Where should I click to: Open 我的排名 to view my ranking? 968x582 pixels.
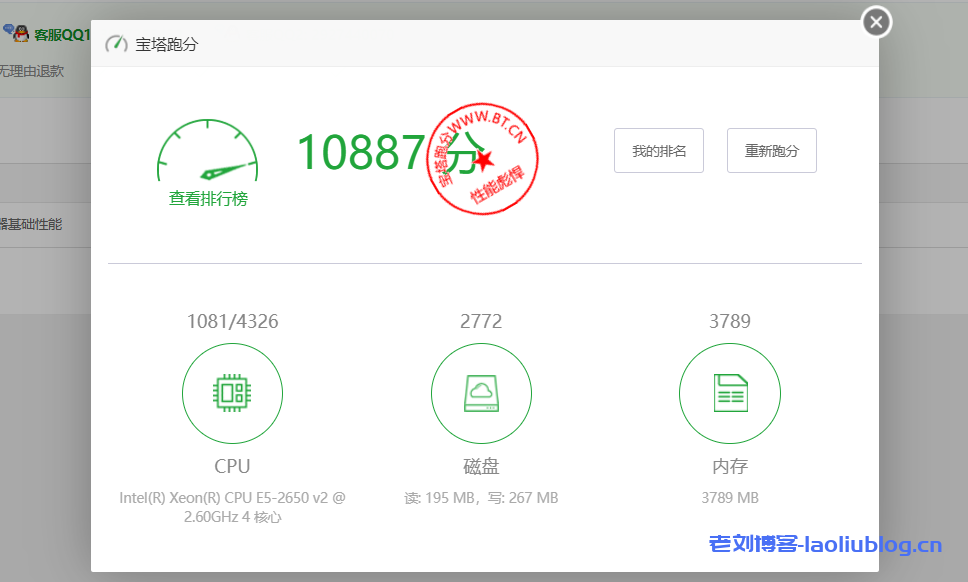tap(658, 150)
